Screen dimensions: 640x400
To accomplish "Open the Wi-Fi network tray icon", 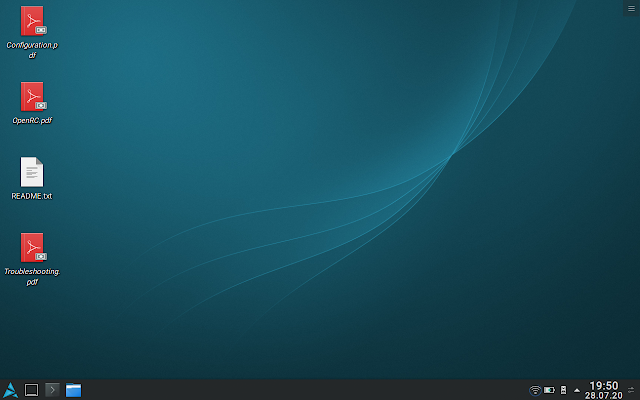I will (x=535, y=390).
